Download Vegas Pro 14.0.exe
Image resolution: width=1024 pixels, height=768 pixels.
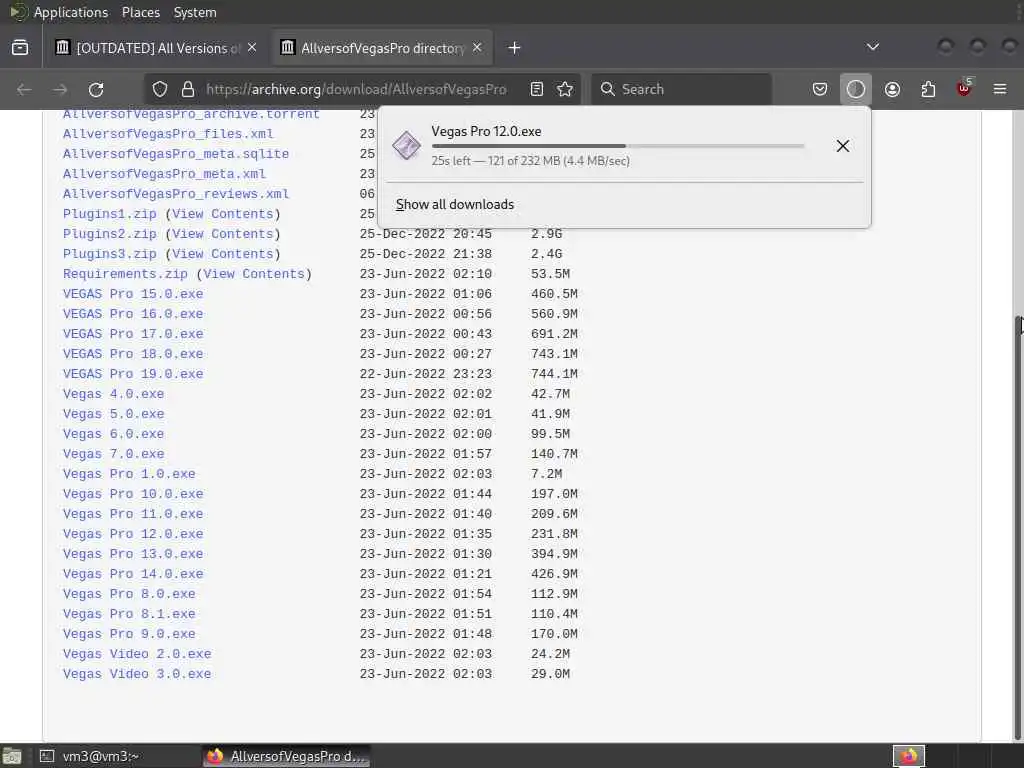(x=133, y=574)
